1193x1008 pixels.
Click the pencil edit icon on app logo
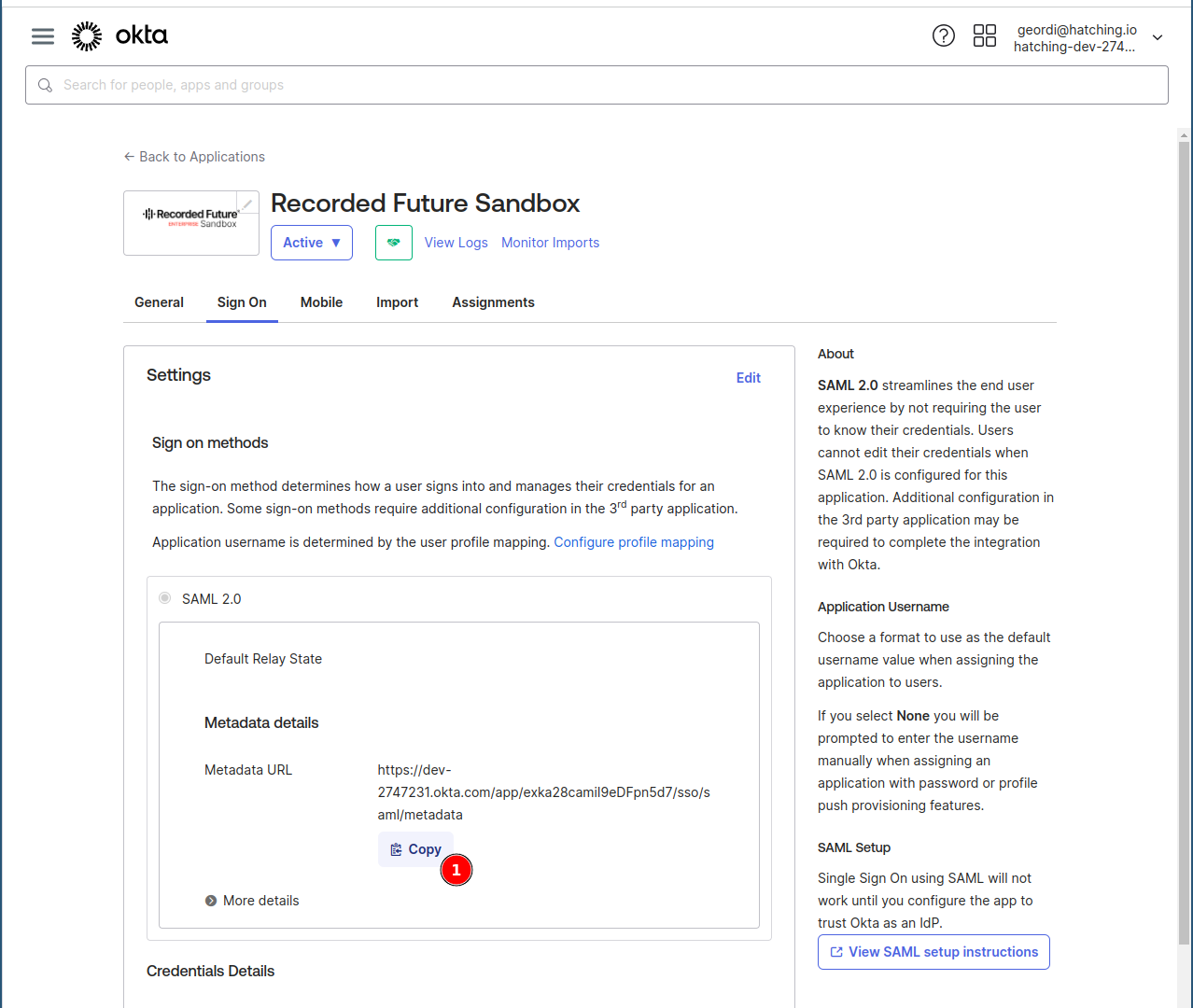pos(247,203)
